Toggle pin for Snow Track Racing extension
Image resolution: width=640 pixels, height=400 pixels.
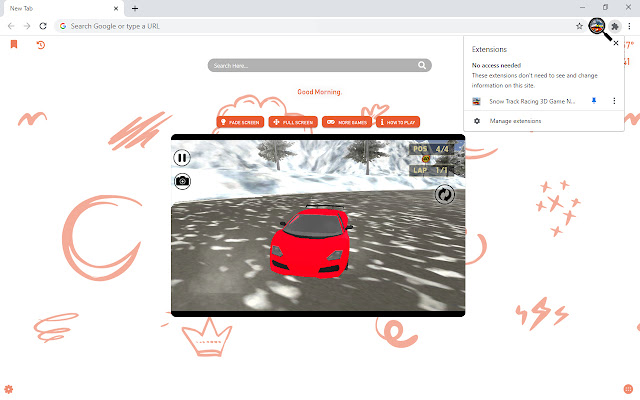[x=594, y=101]
